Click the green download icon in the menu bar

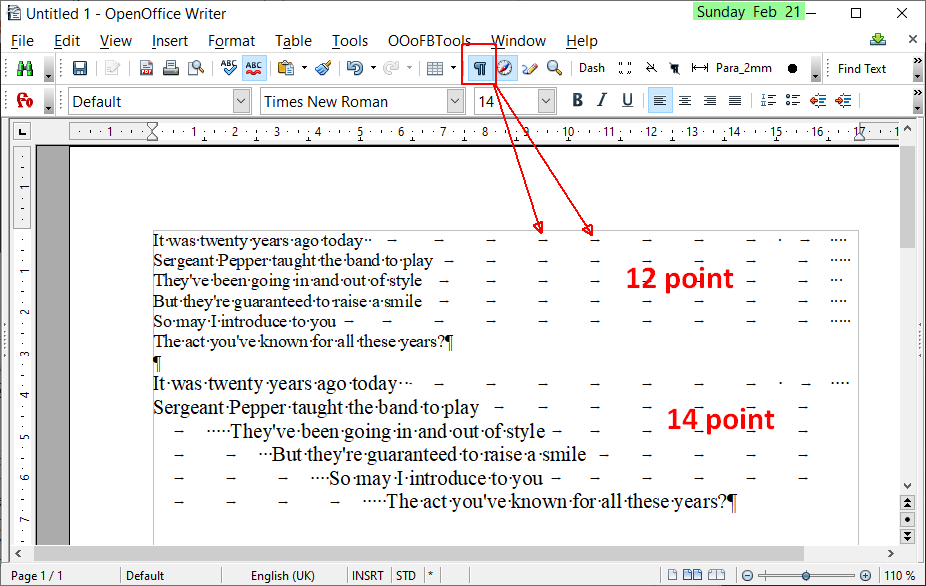pyautogui.click(x=878, y=40)
